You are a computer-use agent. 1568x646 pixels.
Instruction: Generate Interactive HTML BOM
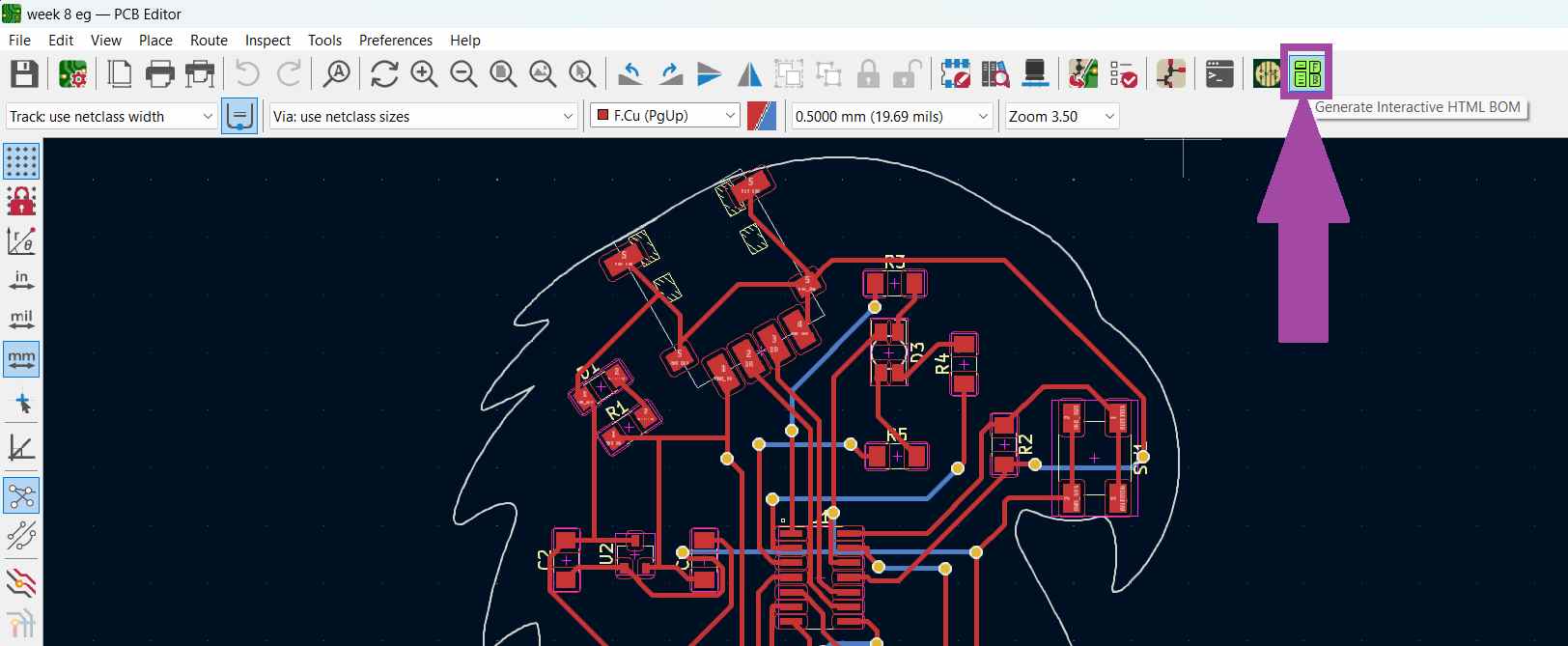point(1306,72)
